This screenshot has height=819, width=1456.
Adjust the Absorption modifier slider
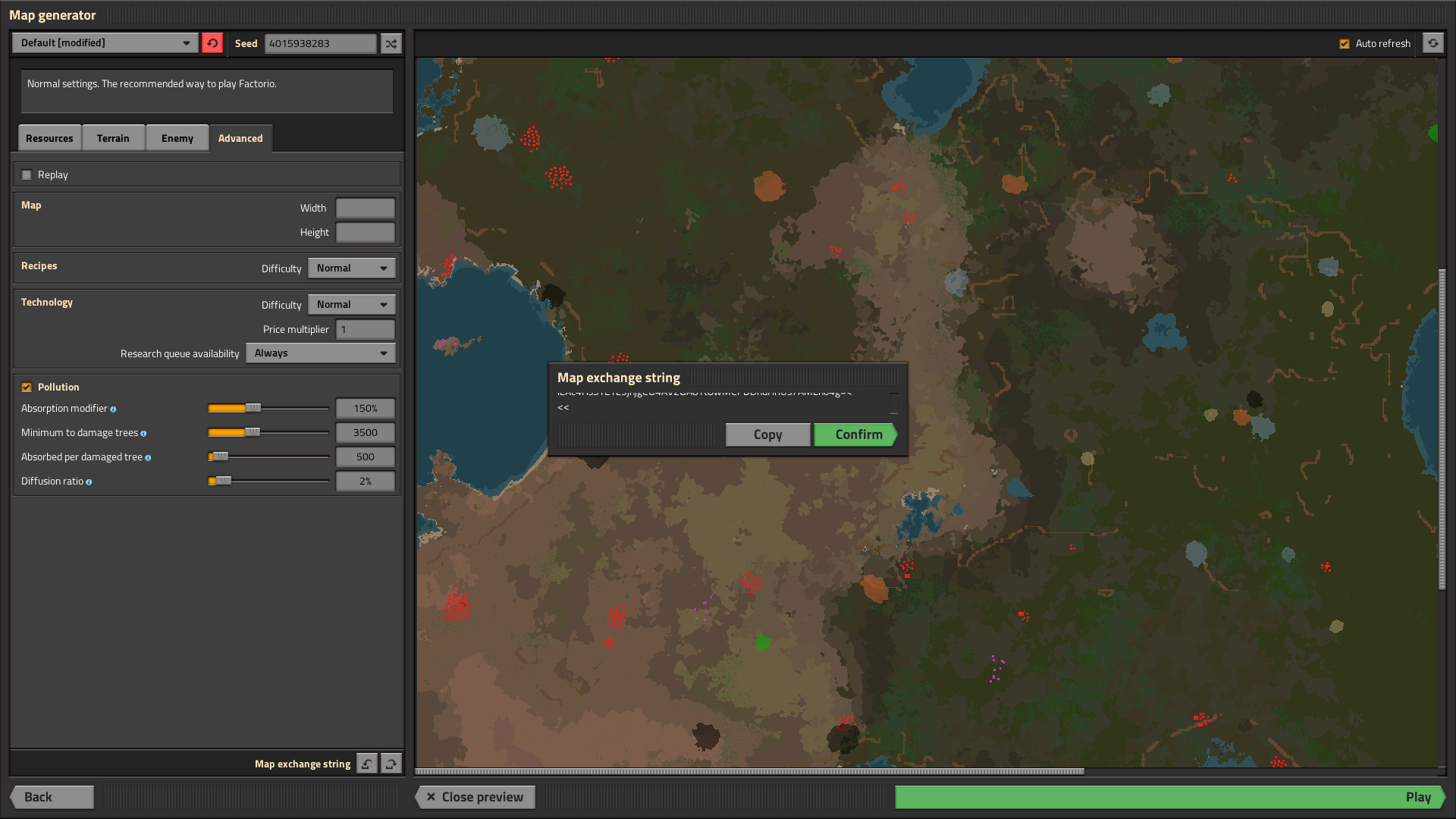pyautogui.click(x=268, y=409)
